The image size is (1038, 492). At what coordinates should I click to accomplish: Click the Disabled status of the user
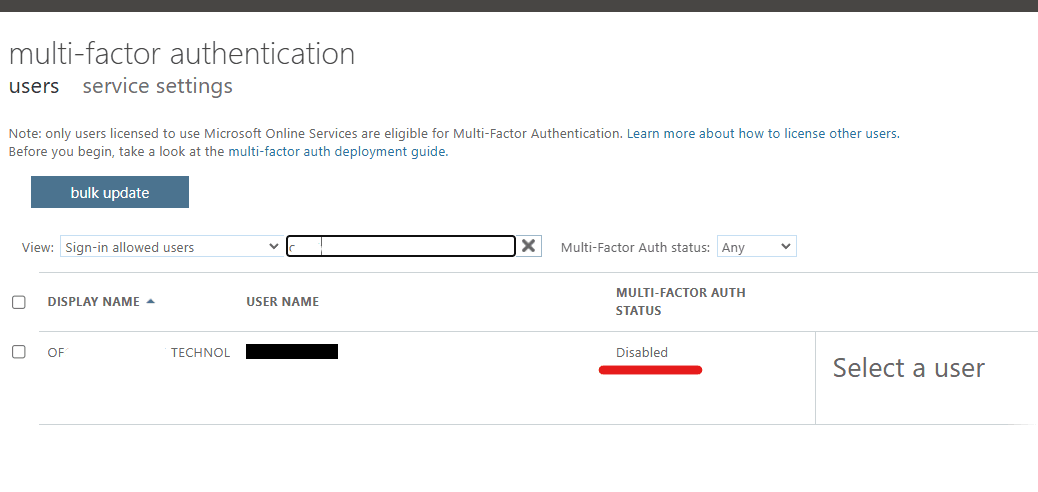coord(641,352)
